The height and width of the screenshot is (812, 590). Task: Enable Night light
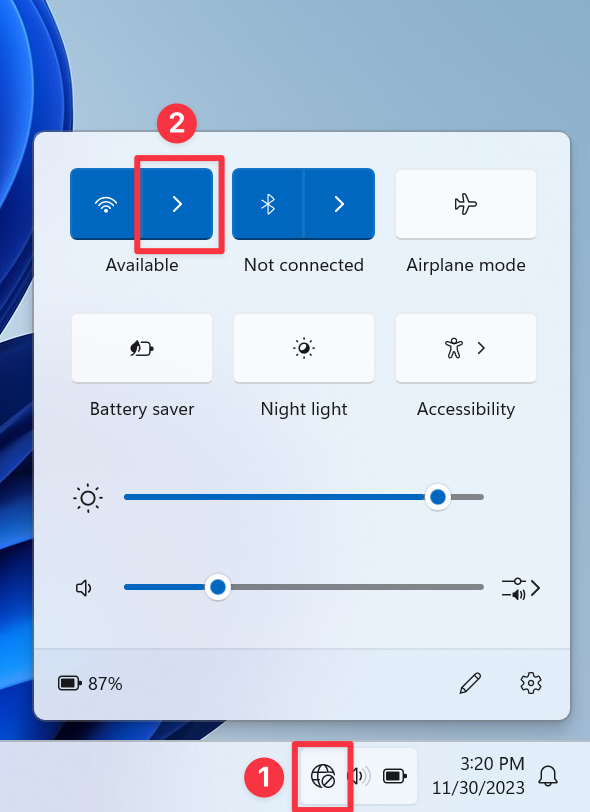304,348
